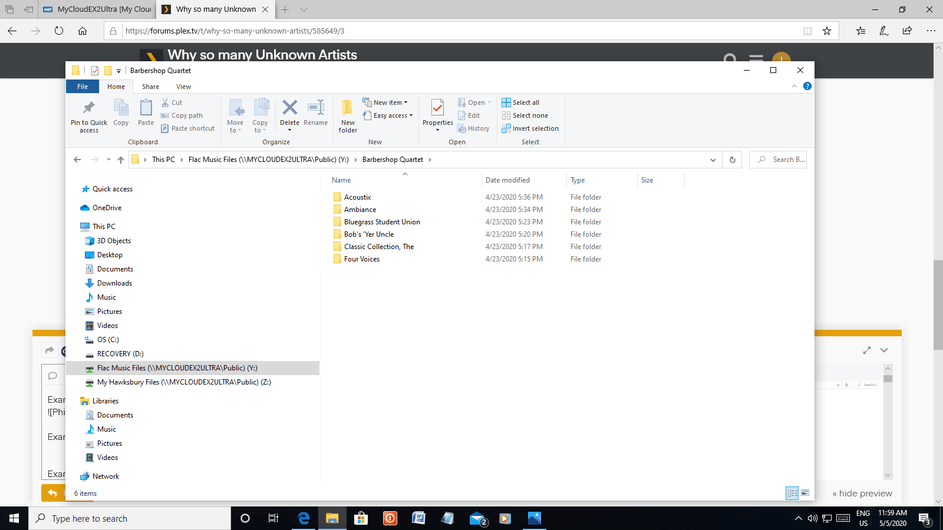Open Microsoft Store from taskbar
This screenshot has height=530, width=943.
pyautogui.click(x=361, y=518)
